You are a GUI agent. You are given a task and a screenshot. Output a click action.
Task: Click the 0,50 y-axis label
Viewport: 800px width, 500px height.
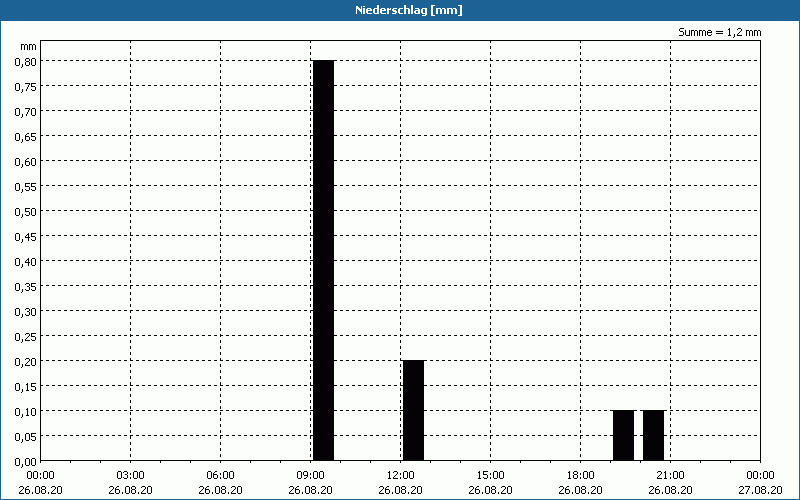coord(26,211)
